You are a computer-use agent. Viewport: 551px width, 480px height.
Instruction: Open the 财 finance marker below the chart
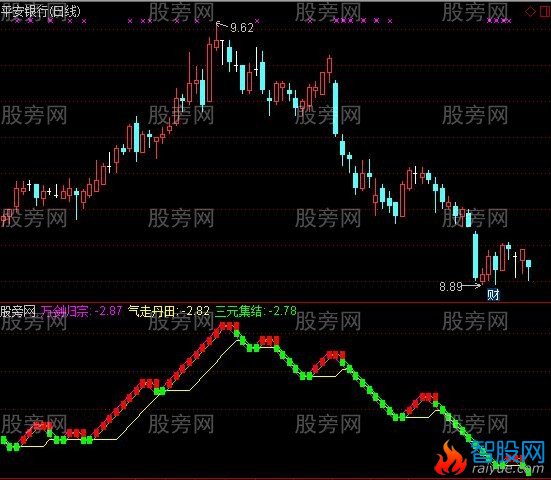(x=493, y=294)
